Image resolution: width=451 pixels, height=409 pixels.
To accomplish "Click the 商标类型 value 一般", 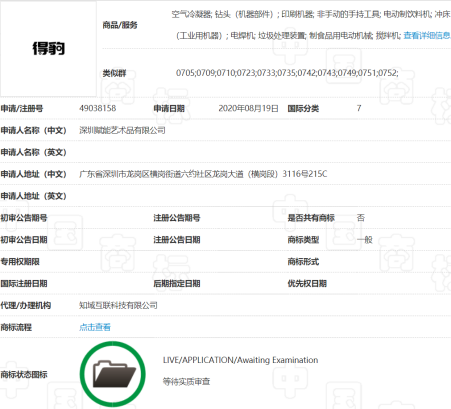I will click(x=364, y=240).
